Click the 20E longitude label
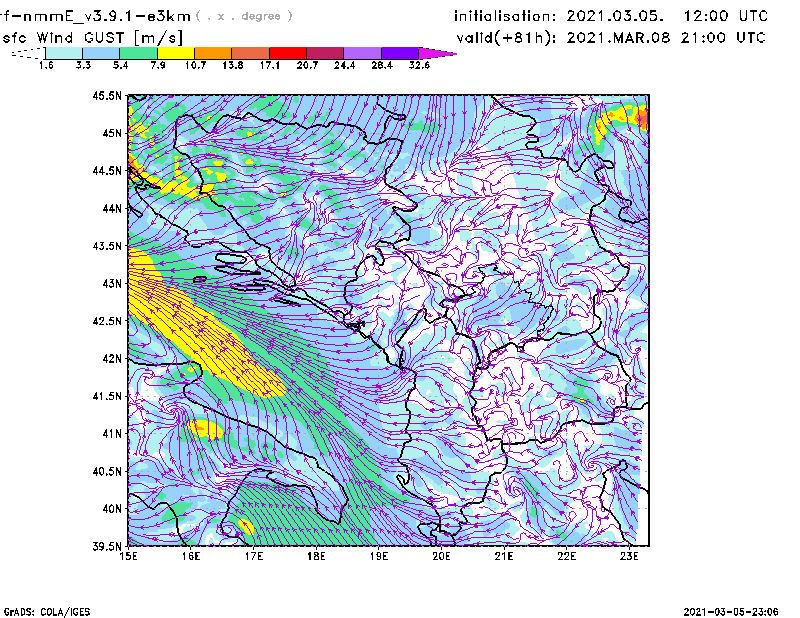The height and width of the screenshot is (618, 800). tap(441, 556)
